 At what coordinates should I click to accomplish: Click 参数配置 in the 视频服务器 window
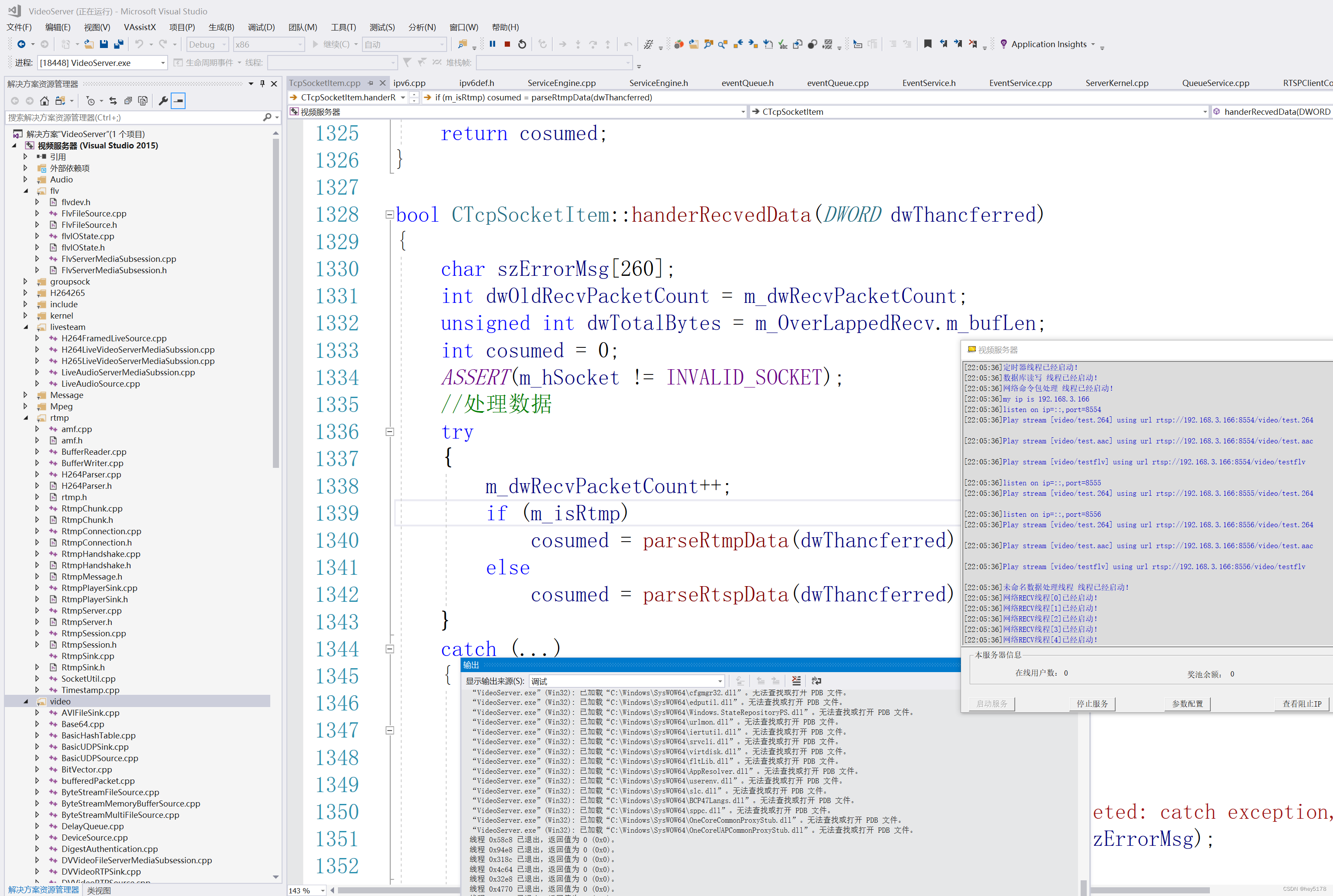(1187, 704)
